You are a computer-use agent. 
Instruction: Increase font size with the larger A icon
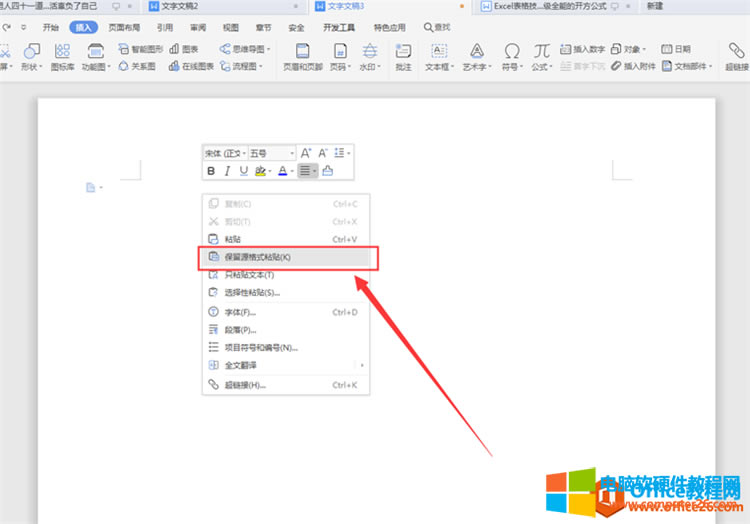pos(306,153)
